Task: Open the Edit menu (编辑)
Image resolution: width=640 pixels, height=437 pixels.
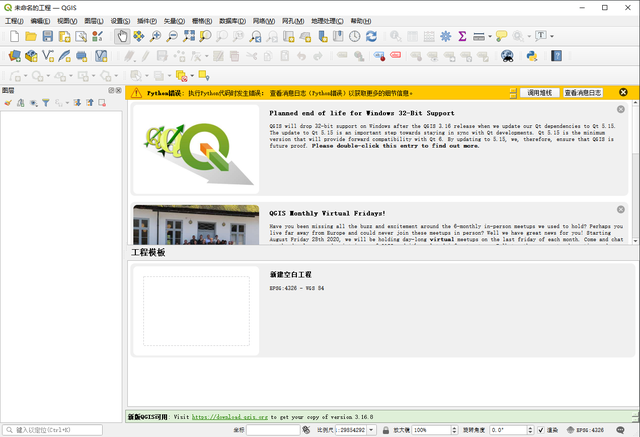Action: pyautogui.click(x=40, y=21)
